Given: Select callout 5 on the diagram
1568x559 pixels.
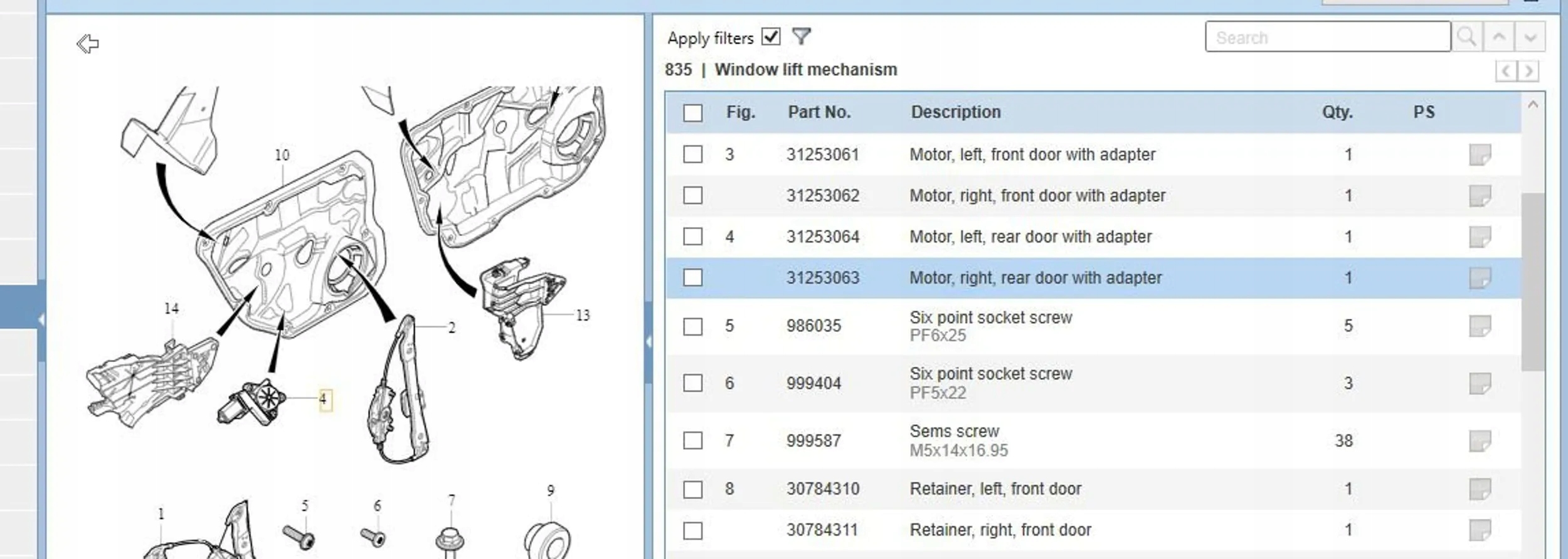Looking at the screenshot, I should click(305, 506).
